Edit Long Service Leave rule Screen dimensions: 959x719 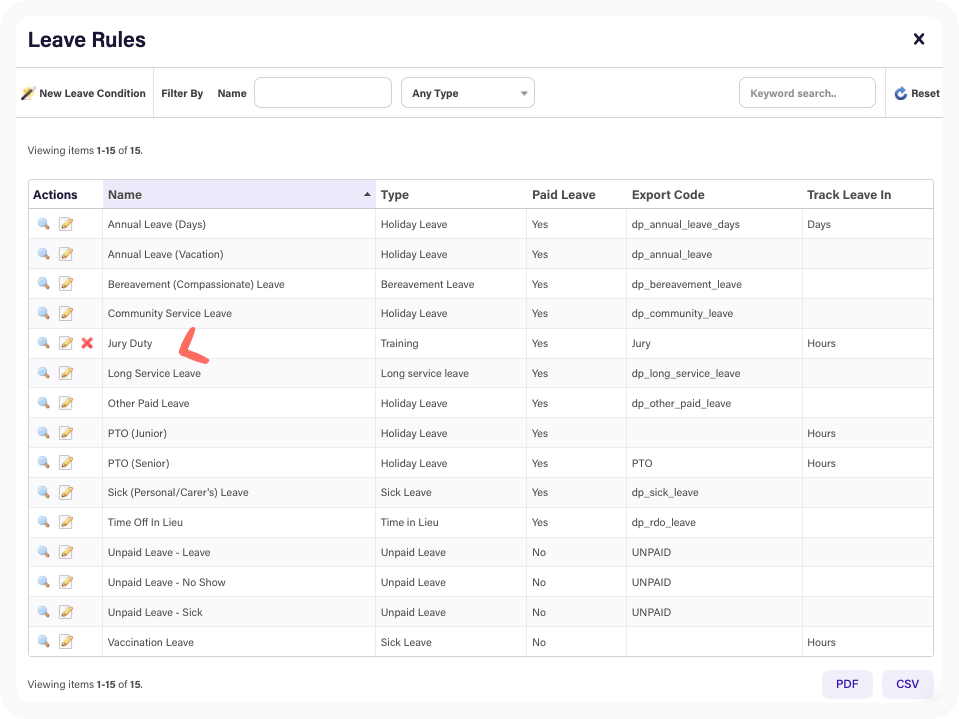pos(66,373)
